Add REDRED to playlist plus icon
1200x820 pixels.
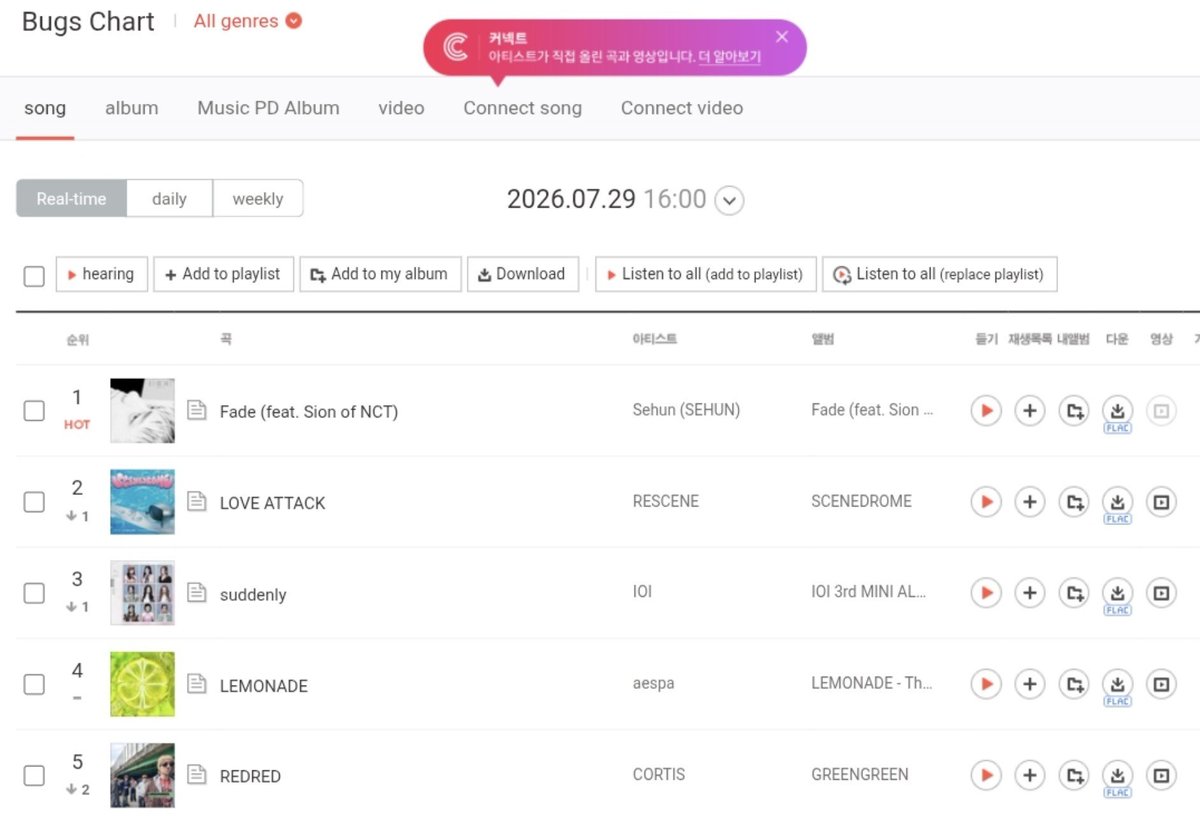1030,775
